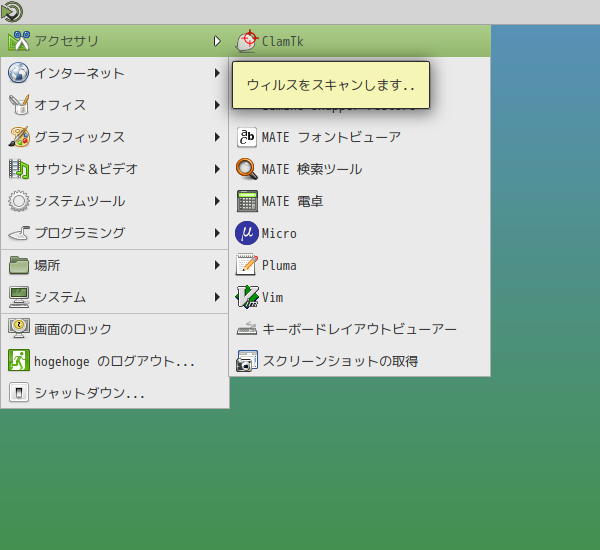Launch MATE 電卓 via its label
The width and height of the screenshot is (600, 550).
click(292, 201)
